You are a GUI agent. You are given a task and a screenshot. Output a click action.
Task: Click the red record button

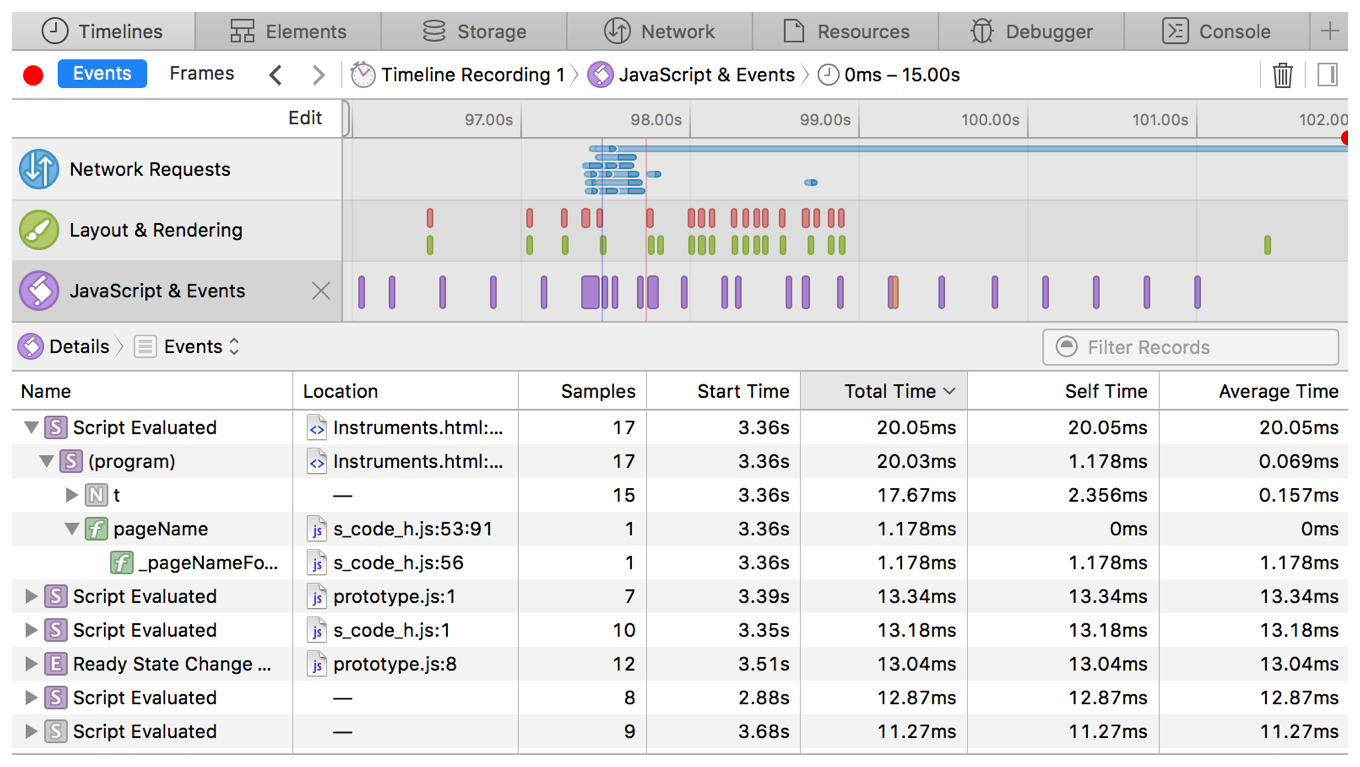[33, 76]
